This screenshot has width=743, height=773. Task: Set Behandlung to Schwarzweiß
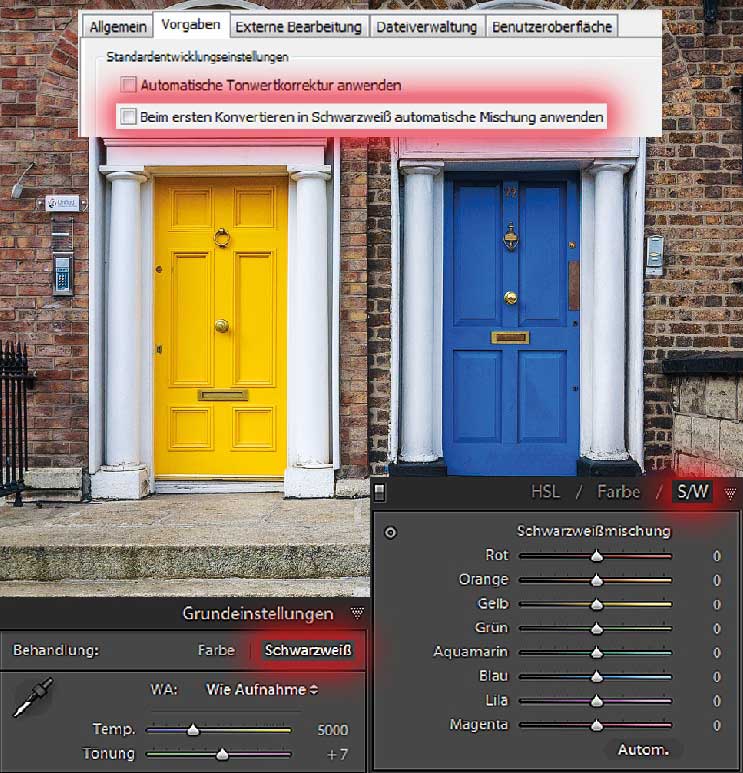click(x=308, y=650)
